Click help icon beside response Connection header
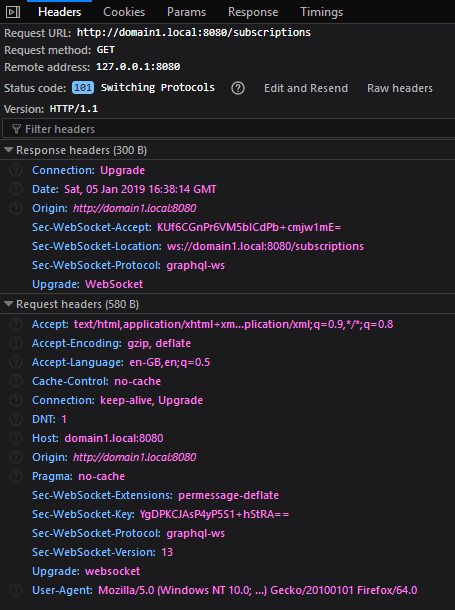Viewport: 455px width, 610px height. coord(16,170)
